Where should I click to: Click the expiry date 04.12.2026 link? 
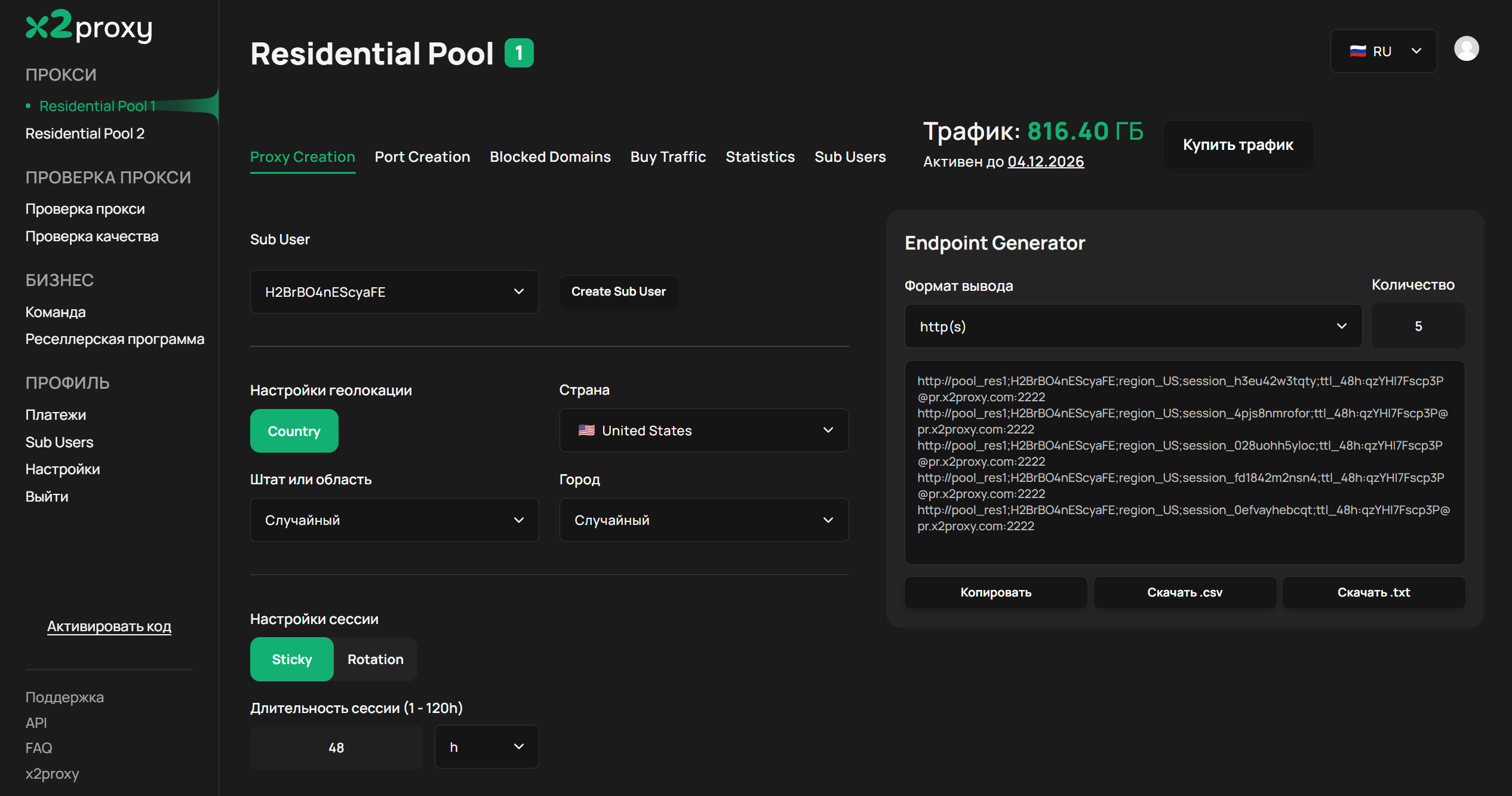[x=1046, y=162]
